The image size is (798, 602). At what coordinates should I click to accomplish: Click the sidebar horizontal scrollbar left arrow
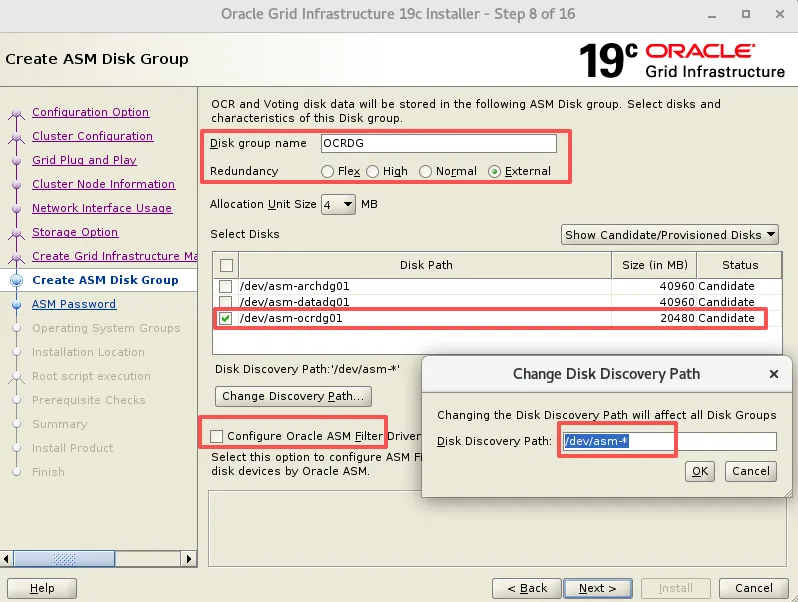(x=6, y=559)
